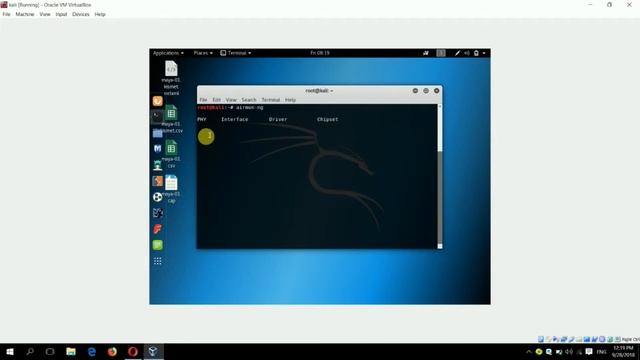Show hidden system tray icons
640x360 pixels.
pos(529,352)
